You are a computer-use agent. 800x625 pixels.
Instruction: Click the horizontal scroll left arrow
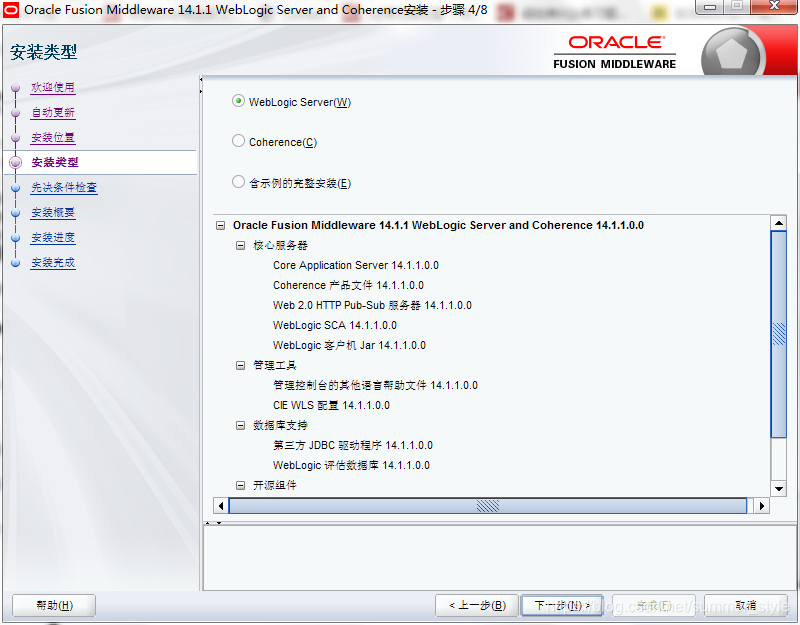pos(220,506)
